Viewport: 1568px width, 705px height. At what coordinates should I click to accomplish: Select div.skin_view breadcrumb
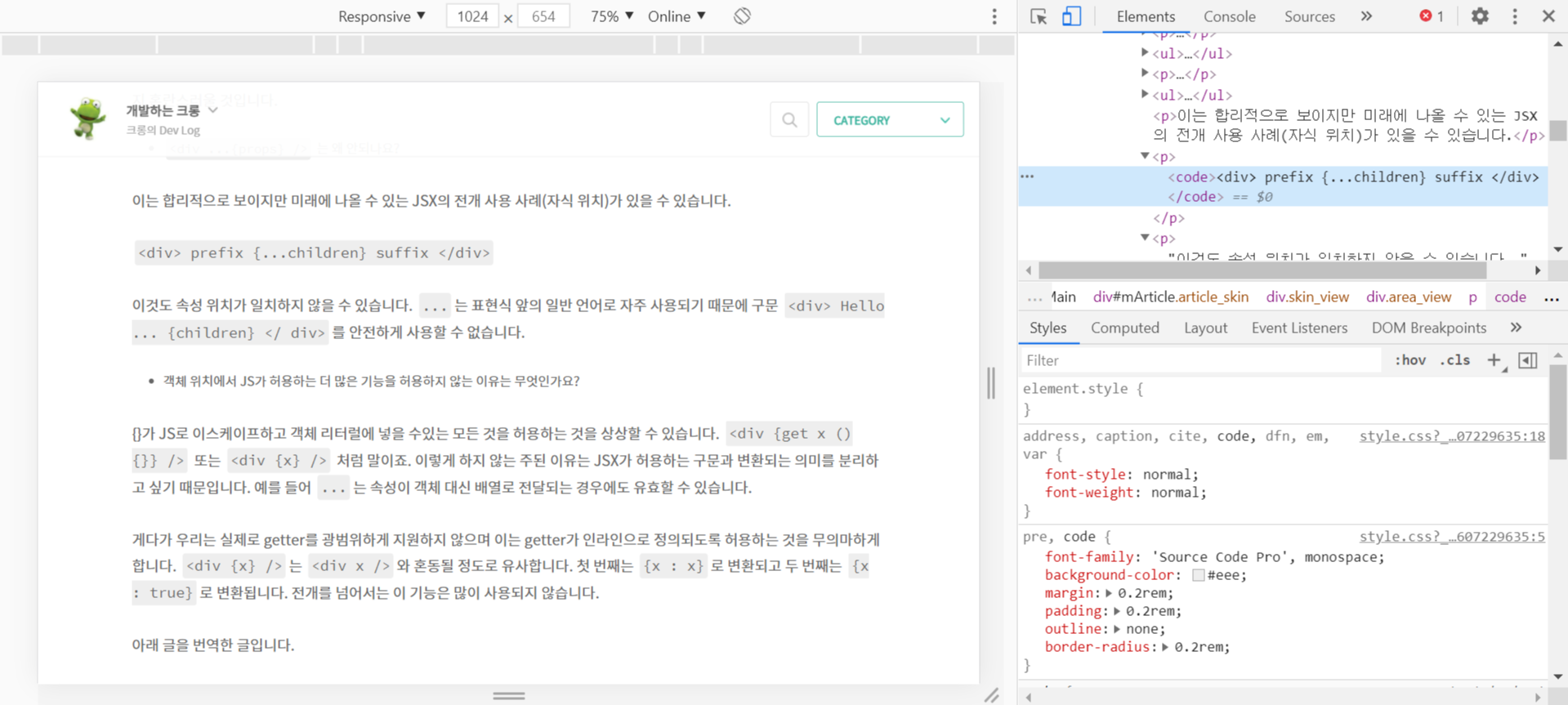(1307, 297)
